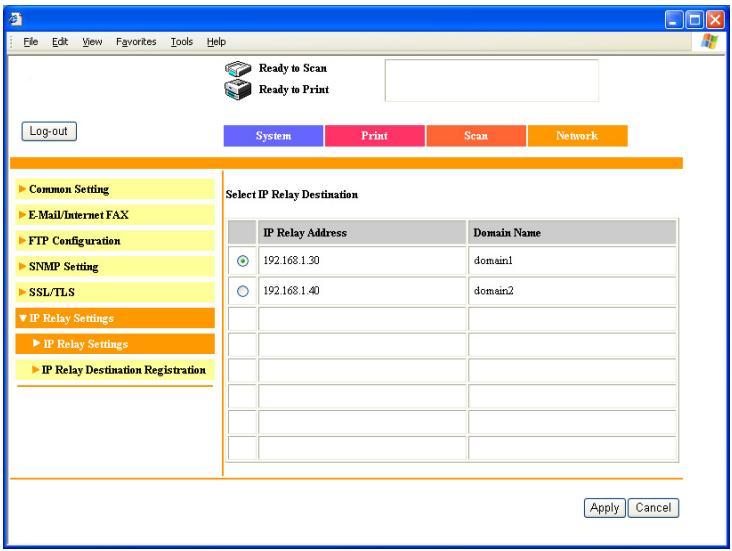Open the File menu

point(30,42)
